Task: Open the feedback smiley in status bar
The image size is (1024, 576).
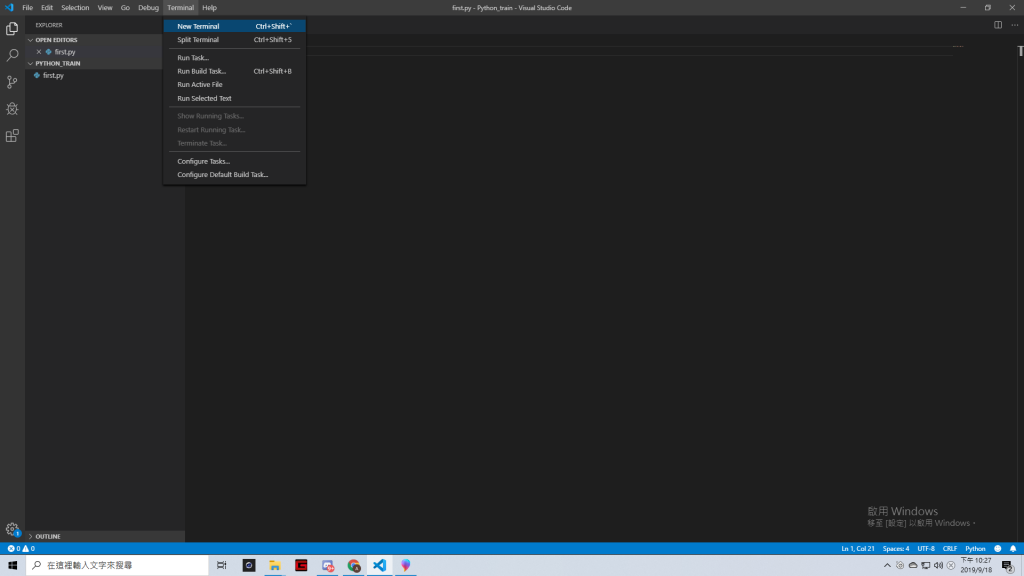Action: (x=997, y=549)
